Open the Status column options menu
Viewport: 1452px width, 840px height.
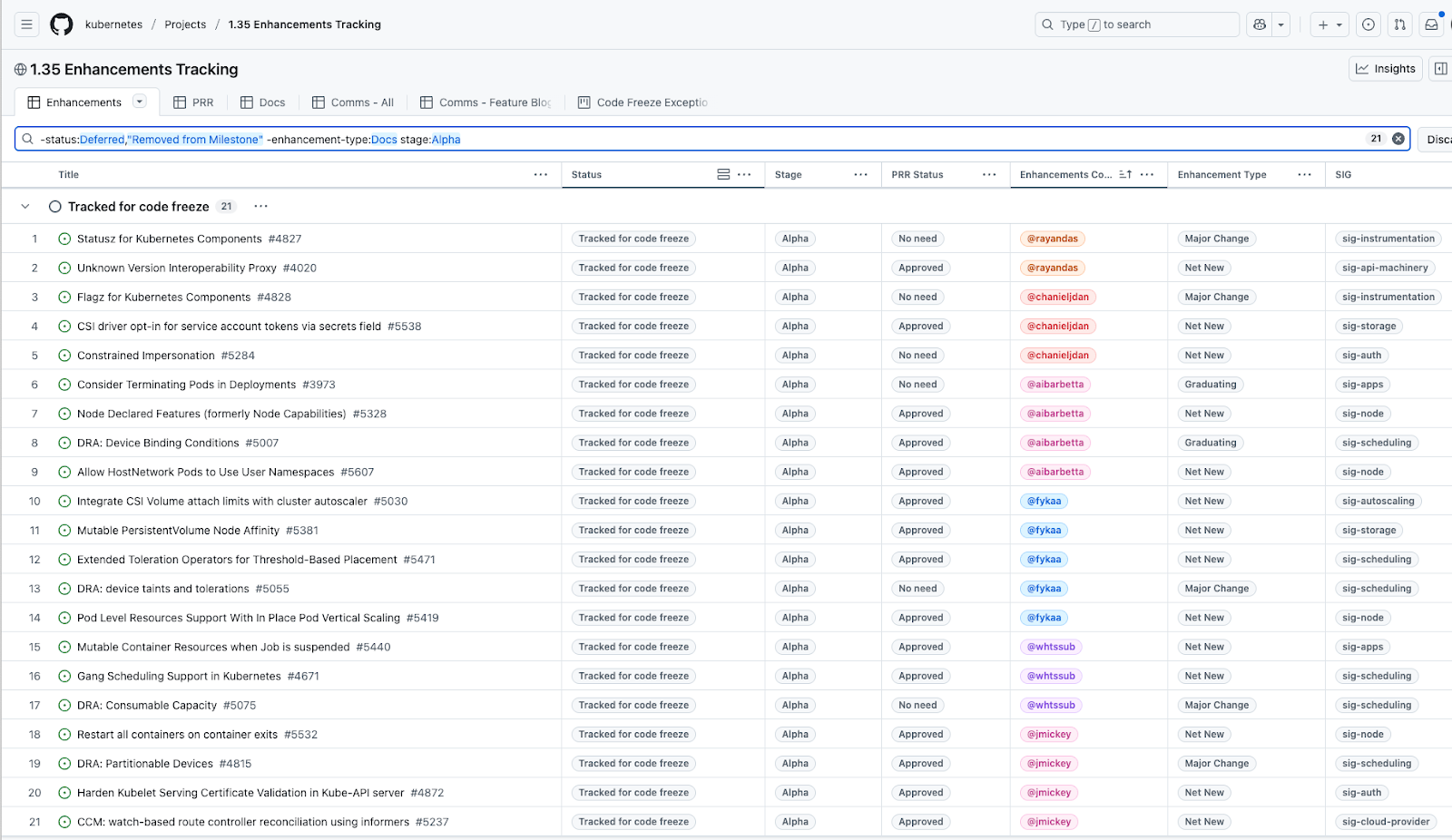tap(744, 174)
